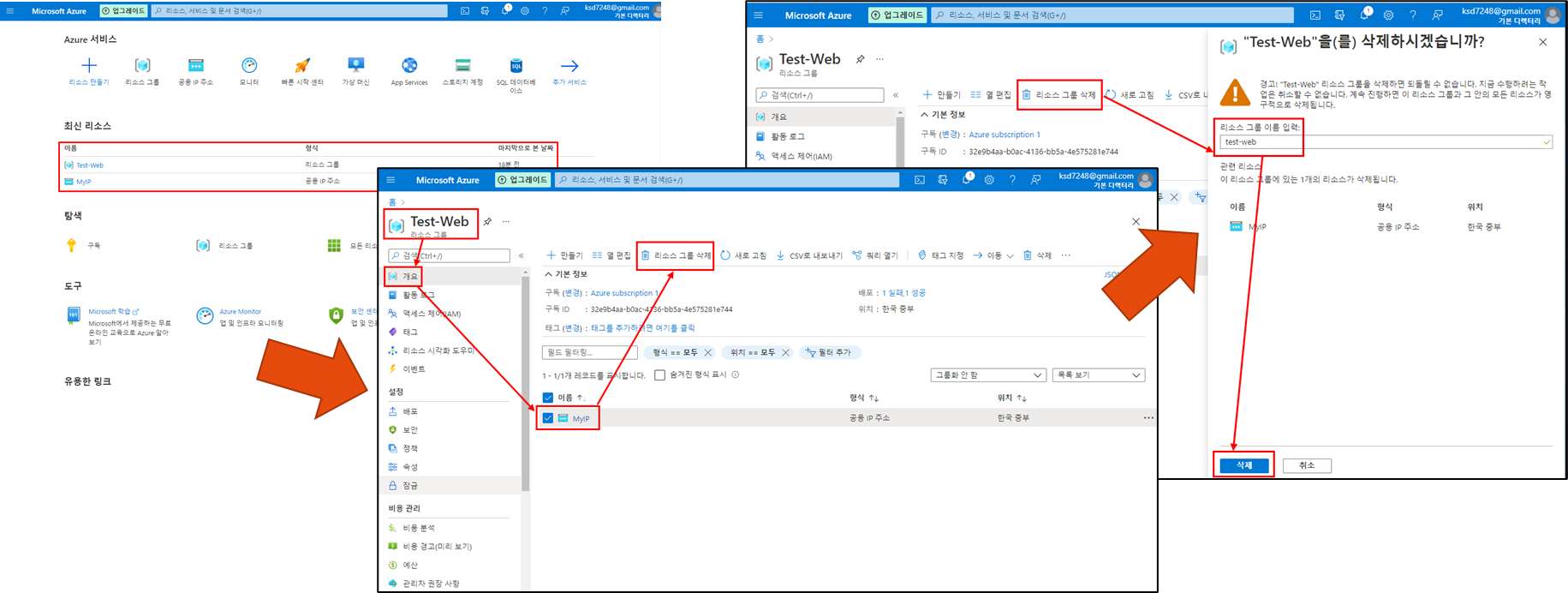Image resolution: width=1568 pixels, height=593 pixels.
Task: Open 추가 서비스 arrow on home
Action: [569, 65]
